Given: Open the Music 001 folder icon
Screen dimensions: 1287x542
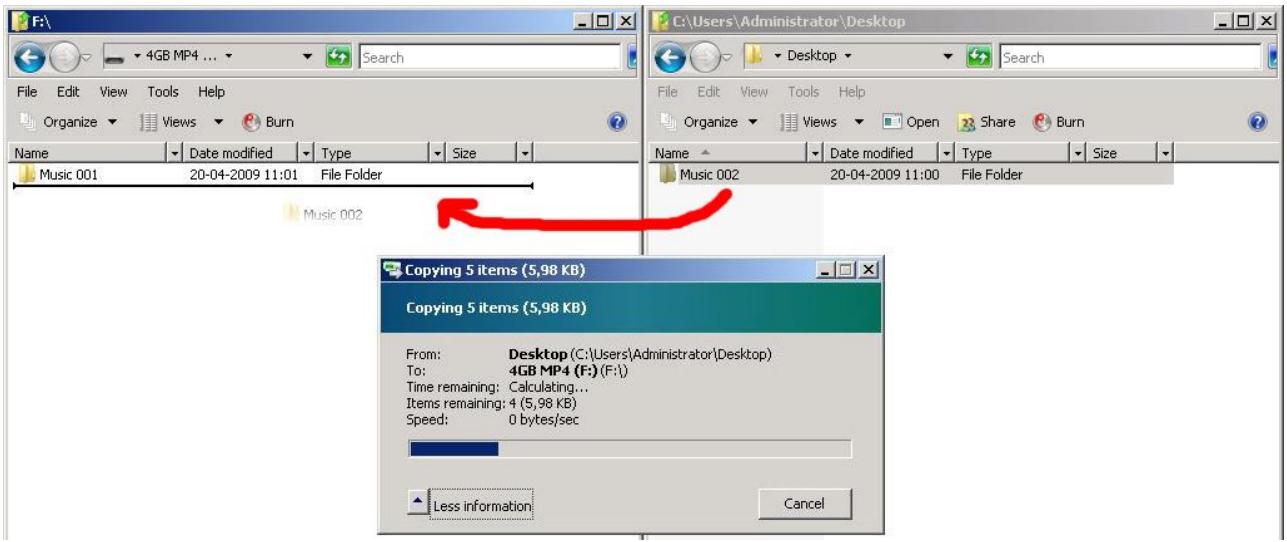Looking at the screenshot, I should pos(27,175).
